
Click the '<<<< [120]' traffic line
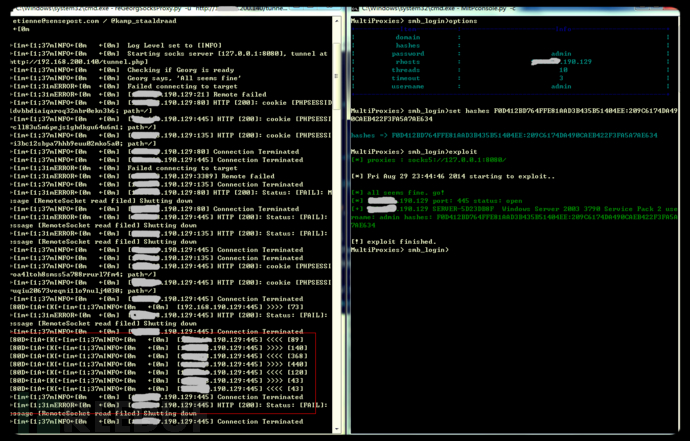tap(159, 372)
